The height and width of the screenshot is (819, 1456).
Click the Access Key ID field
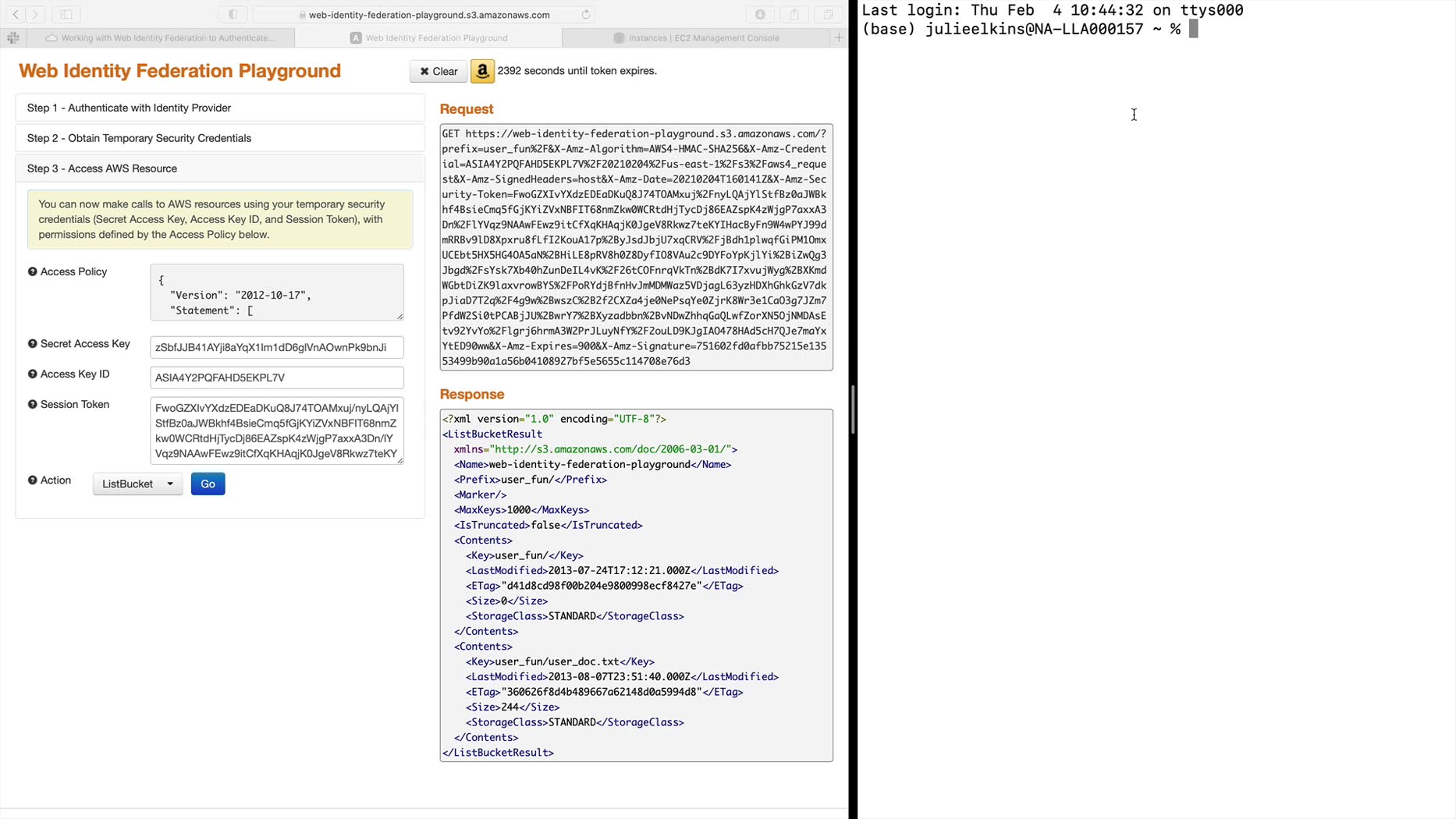point(277,378)
